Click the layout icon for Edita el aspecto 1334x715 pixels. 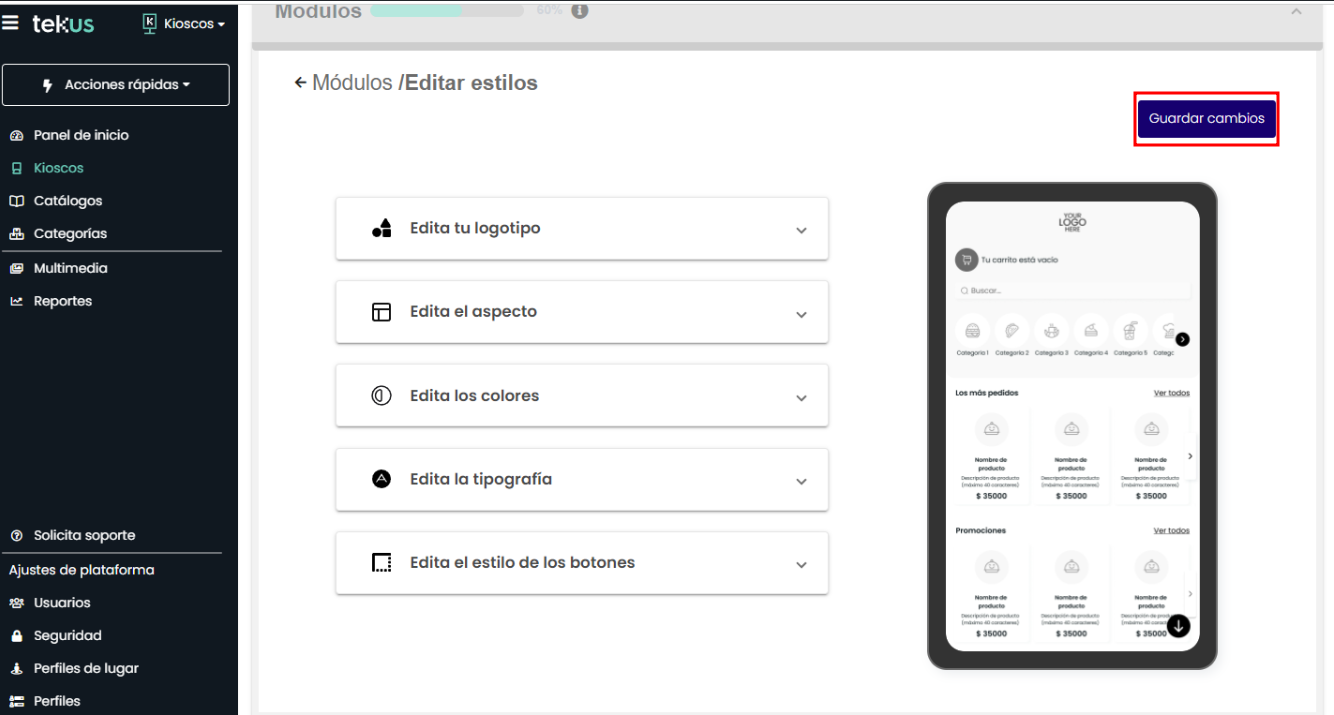coord(381,312)
